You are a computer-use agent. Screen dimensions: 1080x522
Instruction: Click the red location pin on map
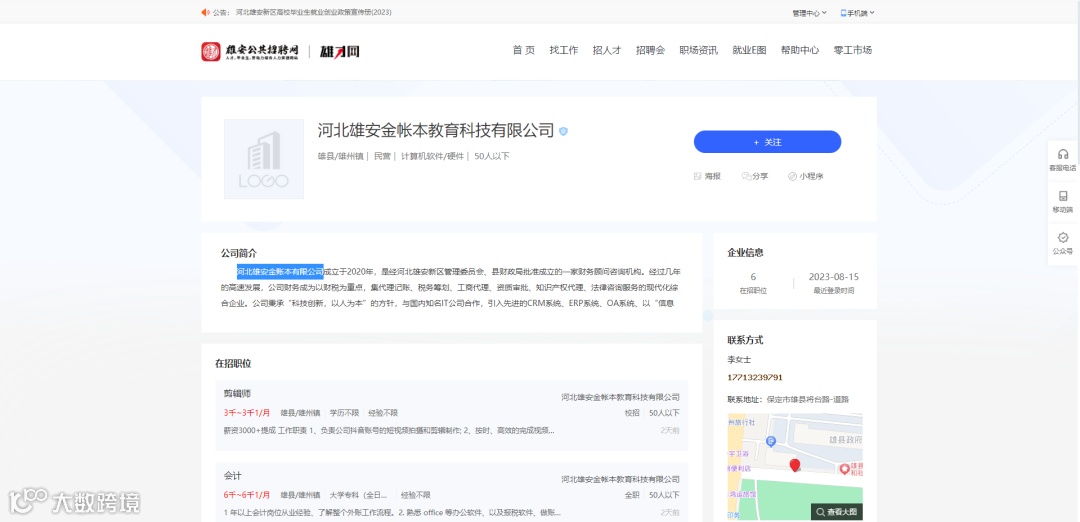794,466
